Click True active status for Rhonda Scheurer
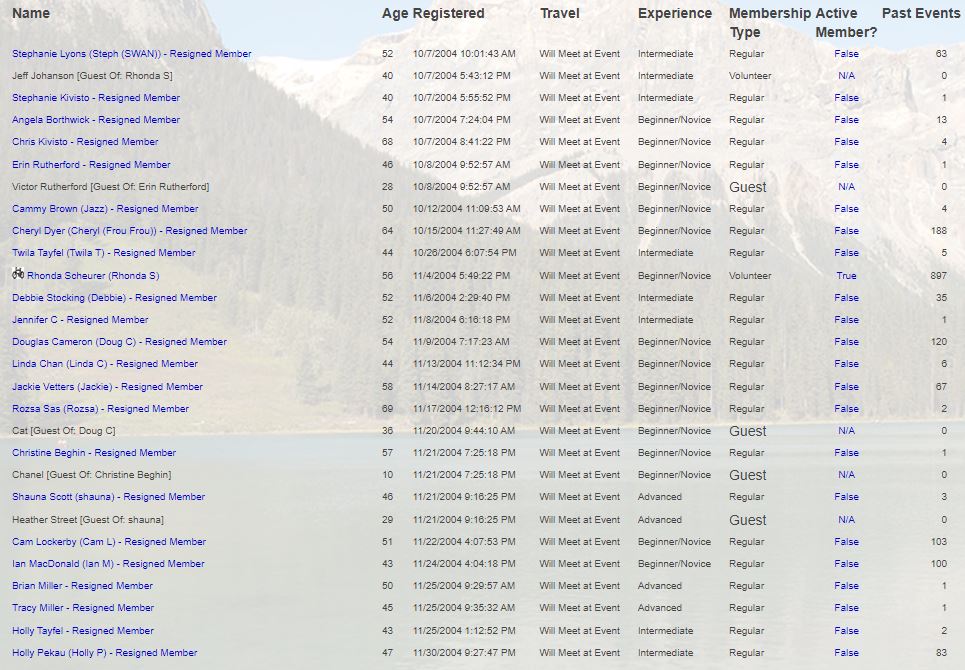This screenshot has height=670, width=965. coord(846,276)
